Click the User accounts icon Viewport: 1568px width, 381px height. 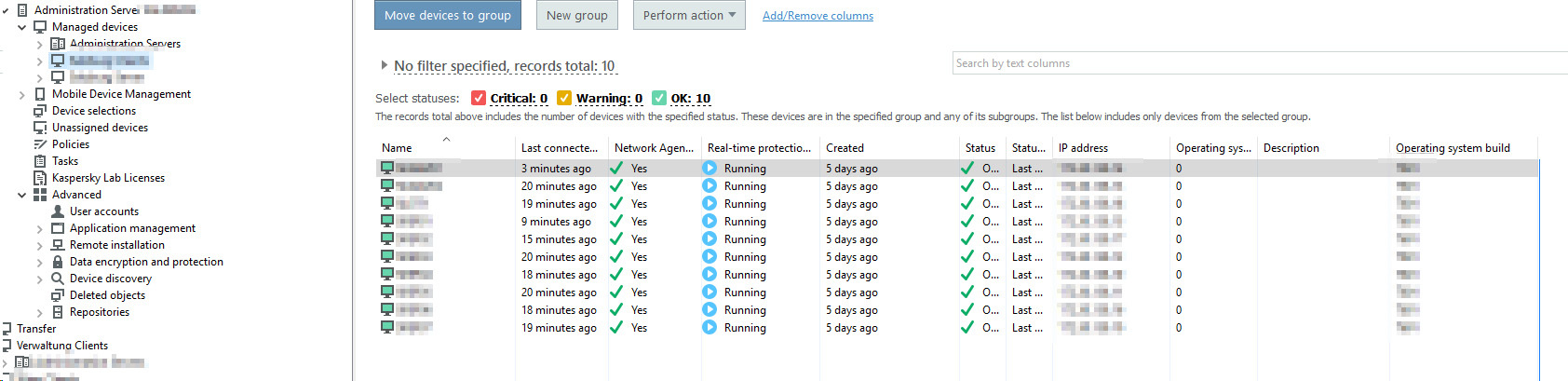tap(58, 211)
